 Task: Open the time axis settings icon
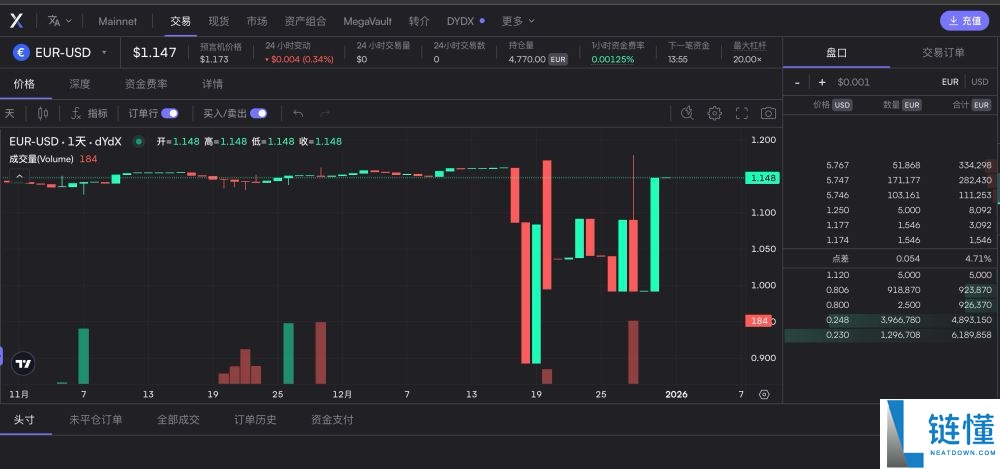point(764,394)
